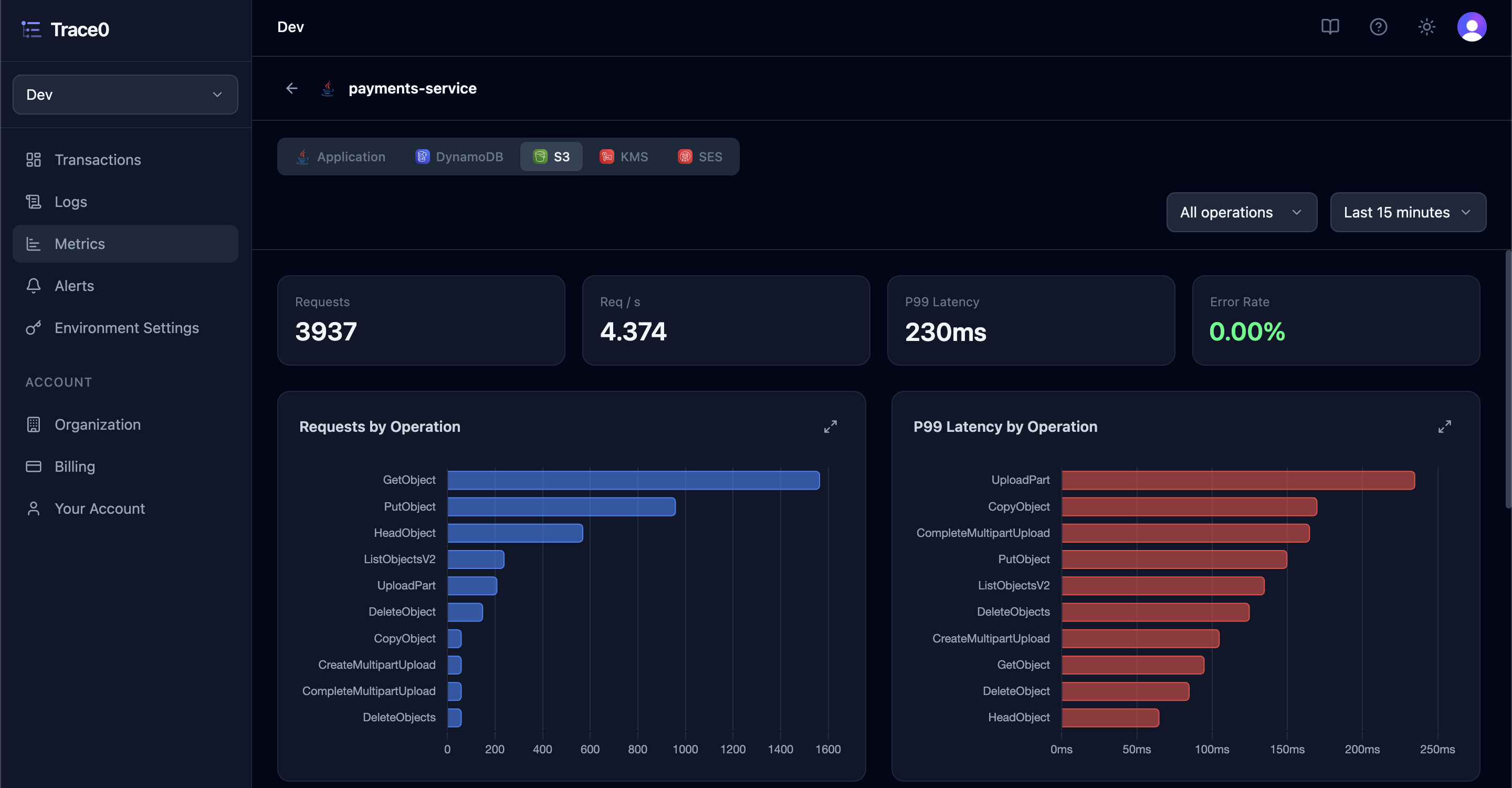This screenshot has width=1512, height=788.
Task: Switch to the Application tab
Action: pyautogui.click(x=340, y=157)
